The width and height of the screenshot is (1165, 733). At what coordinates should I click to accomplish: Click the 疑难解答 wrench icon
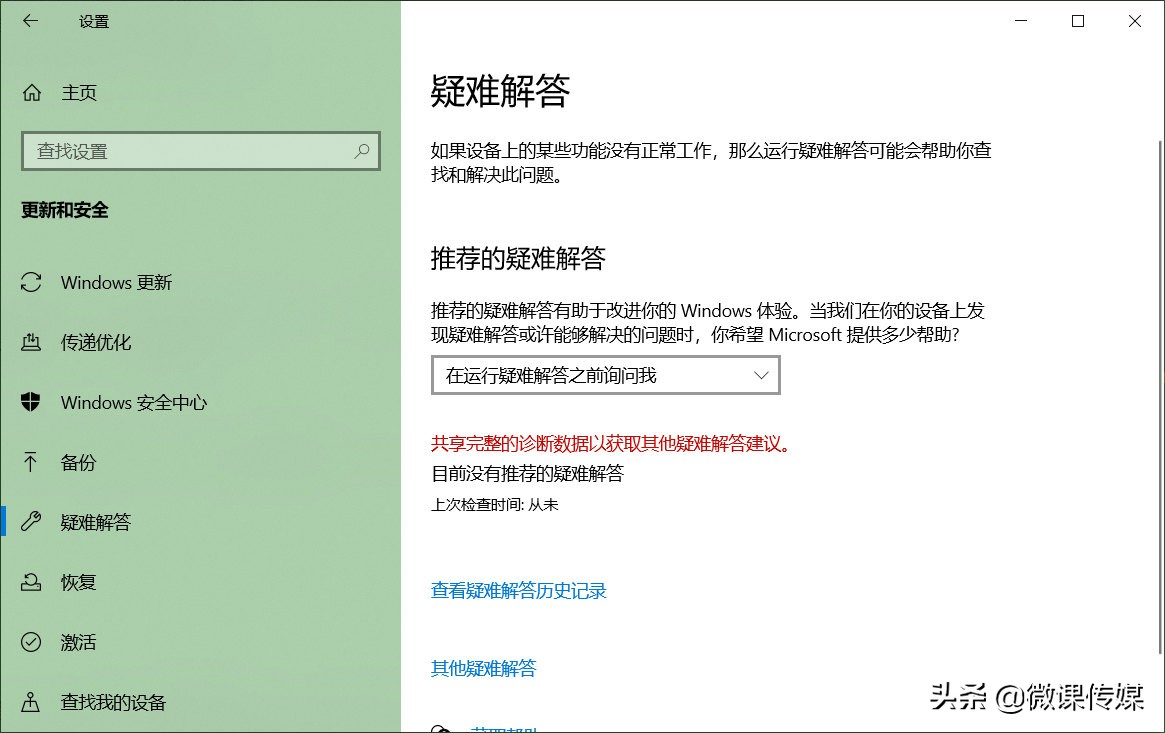(x=31, y=522)
